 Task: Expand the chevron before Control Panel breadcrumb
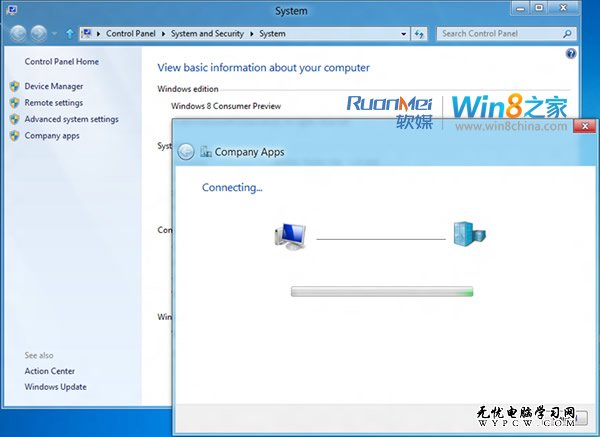98,34
